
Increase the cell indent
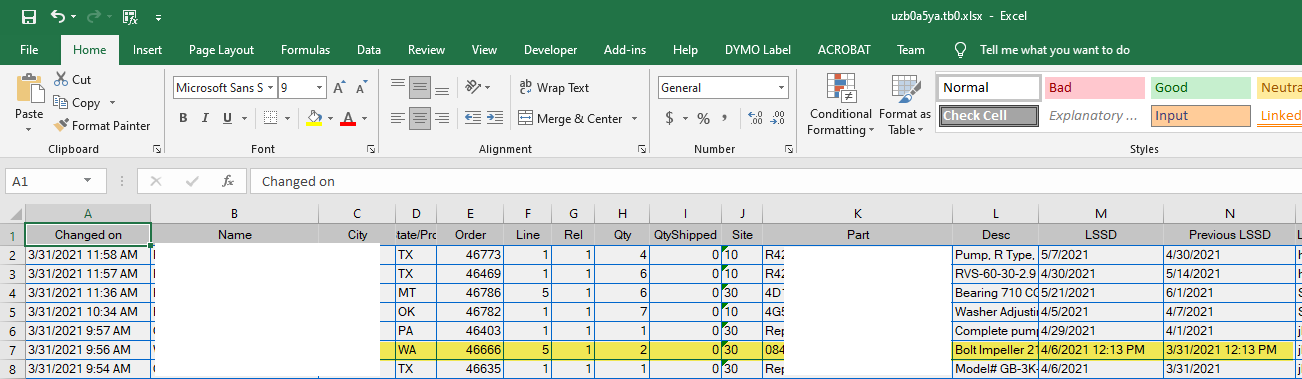[x=494, y=118]
